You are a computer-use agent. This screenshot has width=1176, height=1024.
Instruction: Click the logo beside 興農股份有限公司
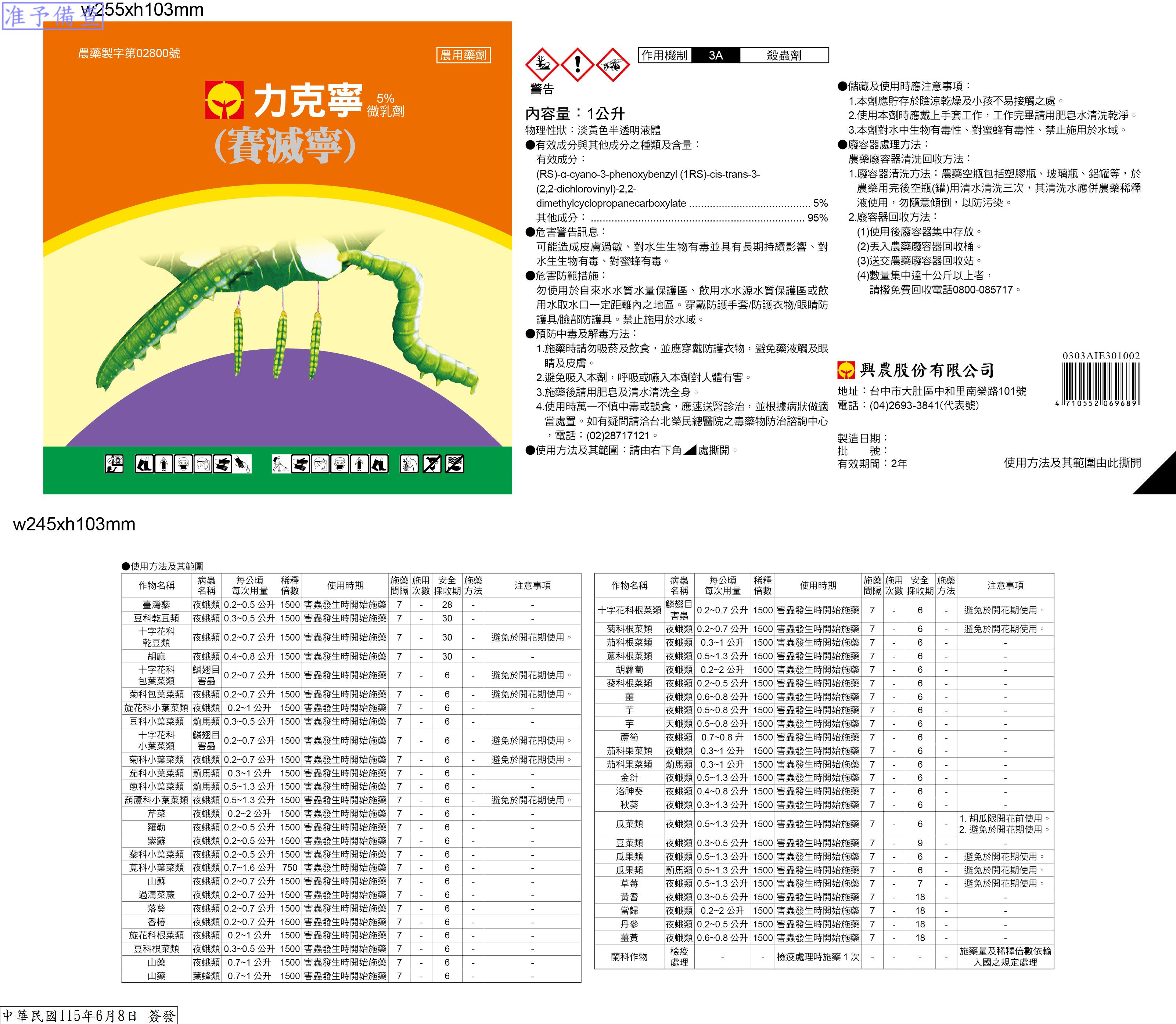click(846, 370)
